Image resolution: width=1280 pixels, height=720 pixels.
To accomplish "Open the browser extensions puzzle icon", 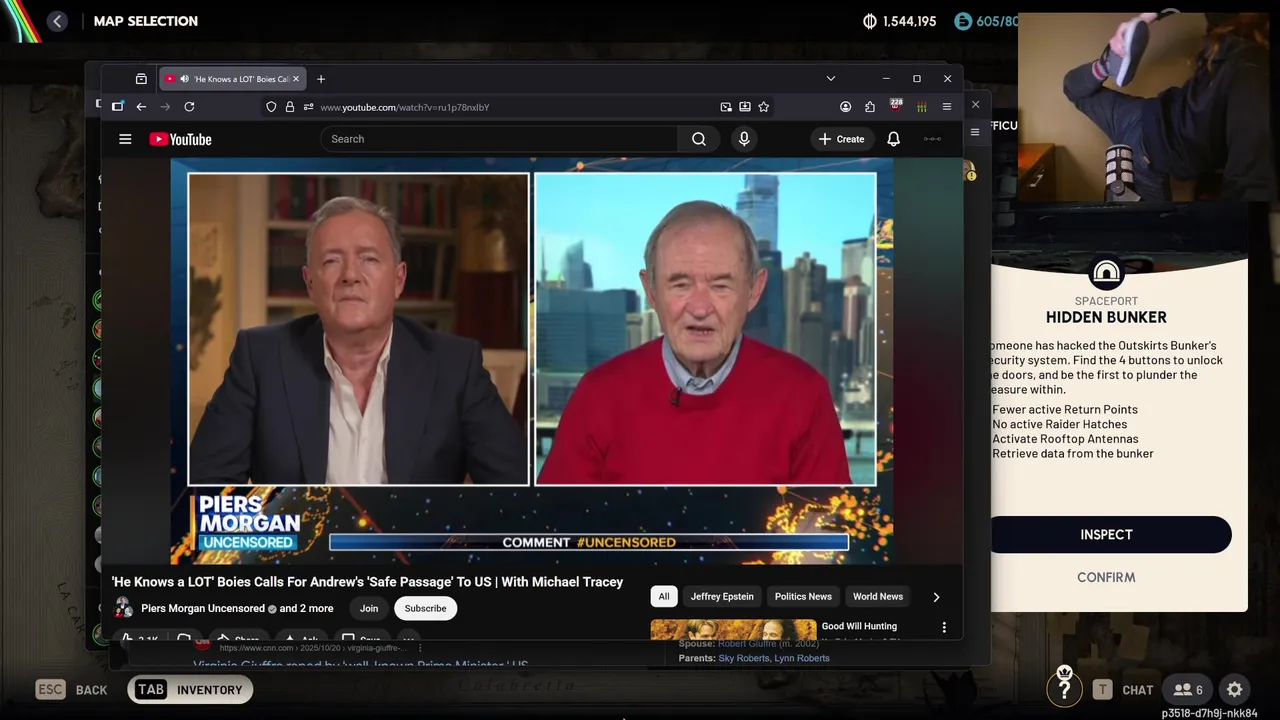I will point(870,107).
